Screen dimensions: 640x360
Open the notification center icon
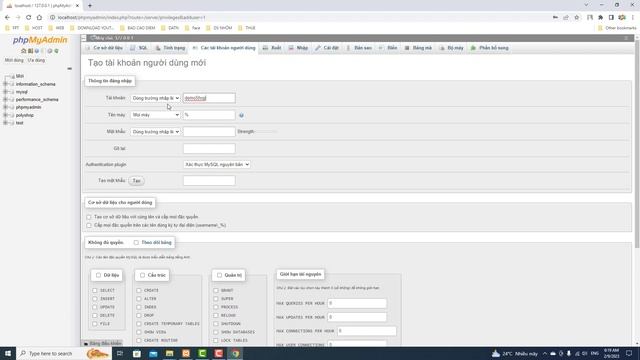pyautogui.click(x=629, y=353)
